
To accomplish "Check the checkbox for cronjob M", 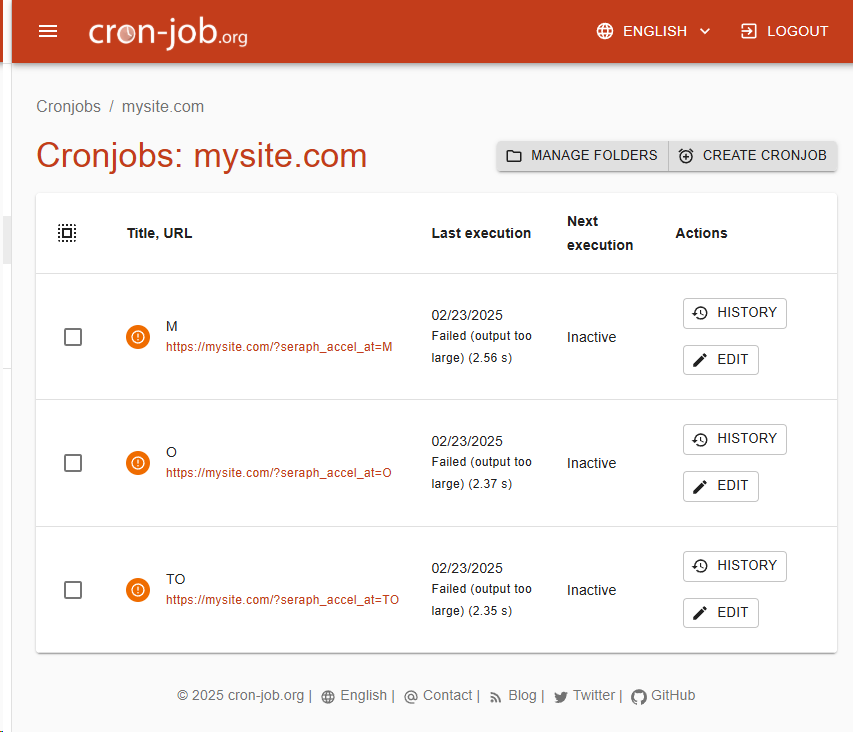I will click(x=73, y=337).
